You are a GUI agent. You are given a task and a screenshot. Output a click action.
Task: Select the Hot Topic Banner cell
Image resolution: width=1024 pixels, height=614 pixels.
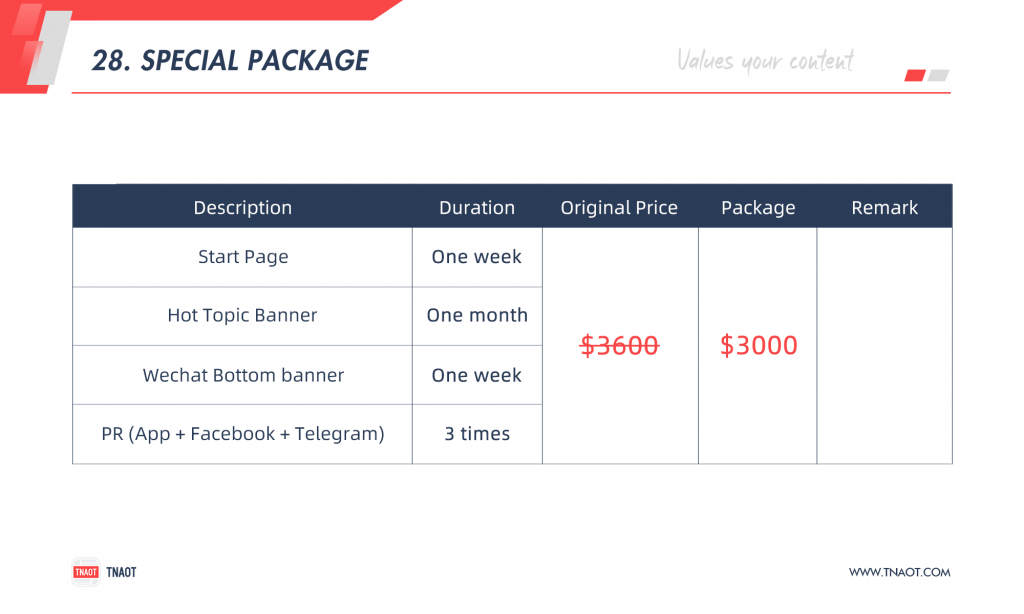[242, 316]
